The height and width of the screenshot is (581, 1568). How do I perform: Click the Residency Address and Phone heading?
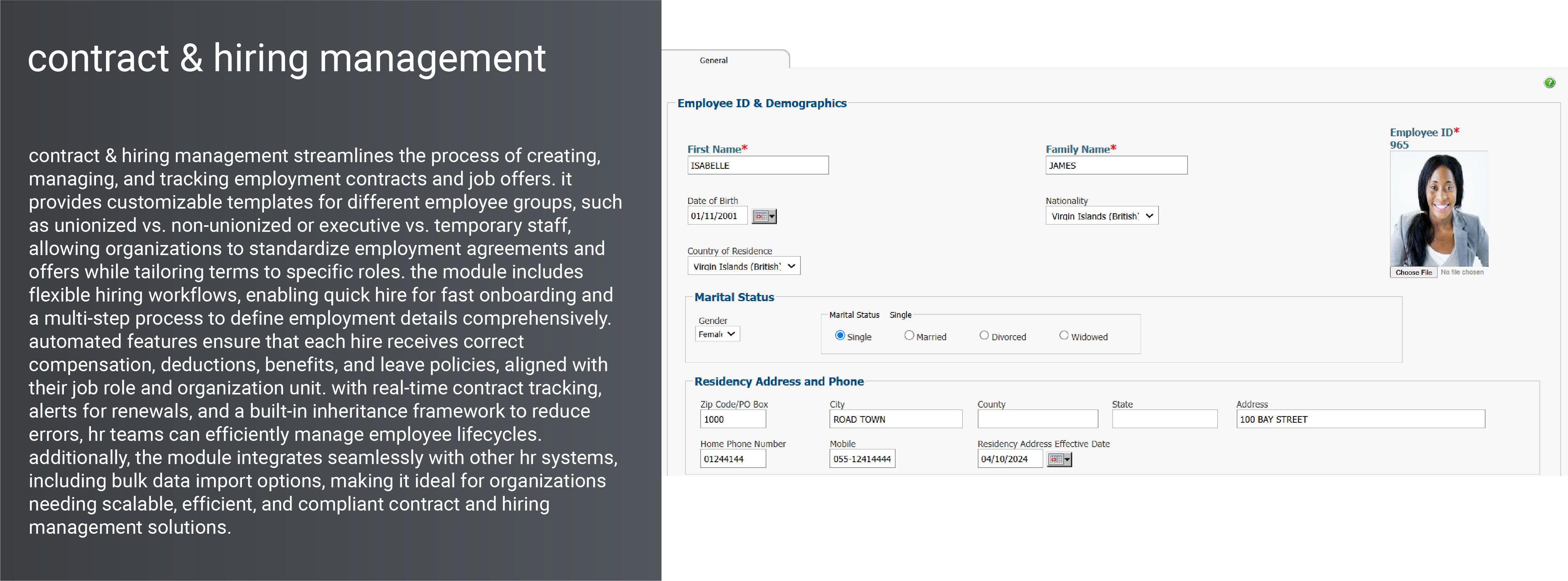779,381
